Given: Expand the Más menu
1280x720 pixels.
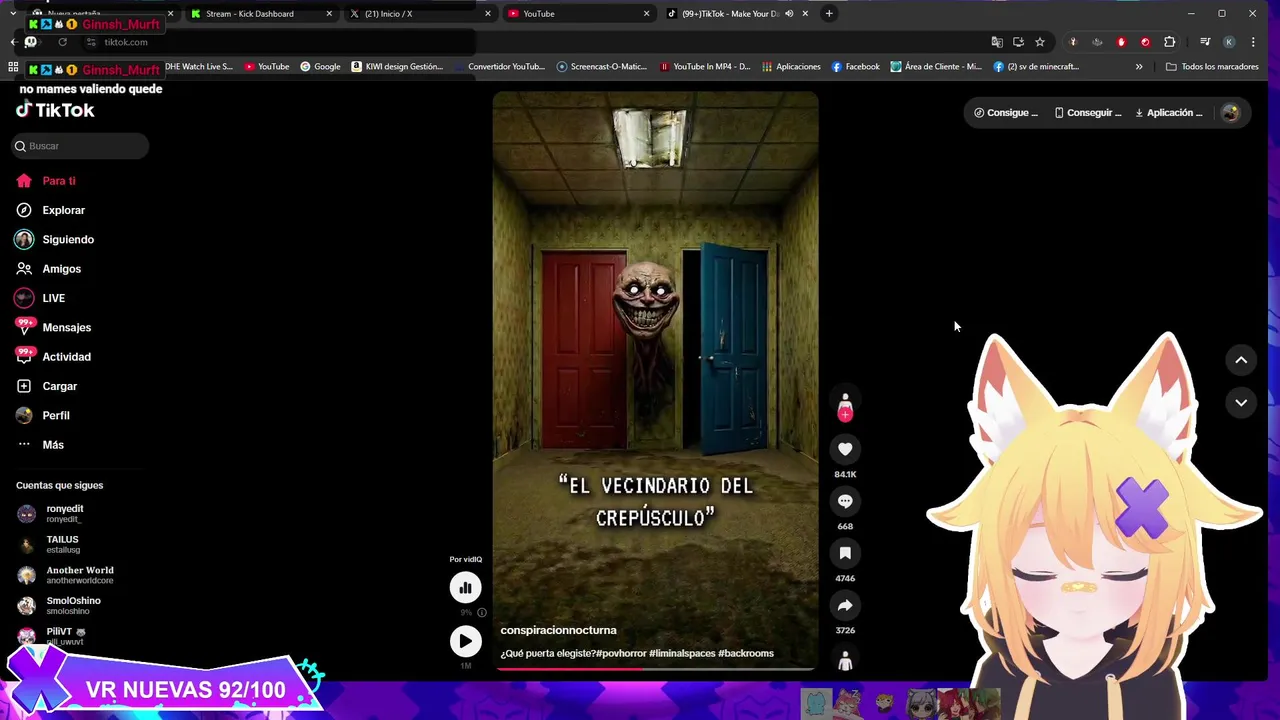Looking at the screenshot, I should [x=40, y=445].
